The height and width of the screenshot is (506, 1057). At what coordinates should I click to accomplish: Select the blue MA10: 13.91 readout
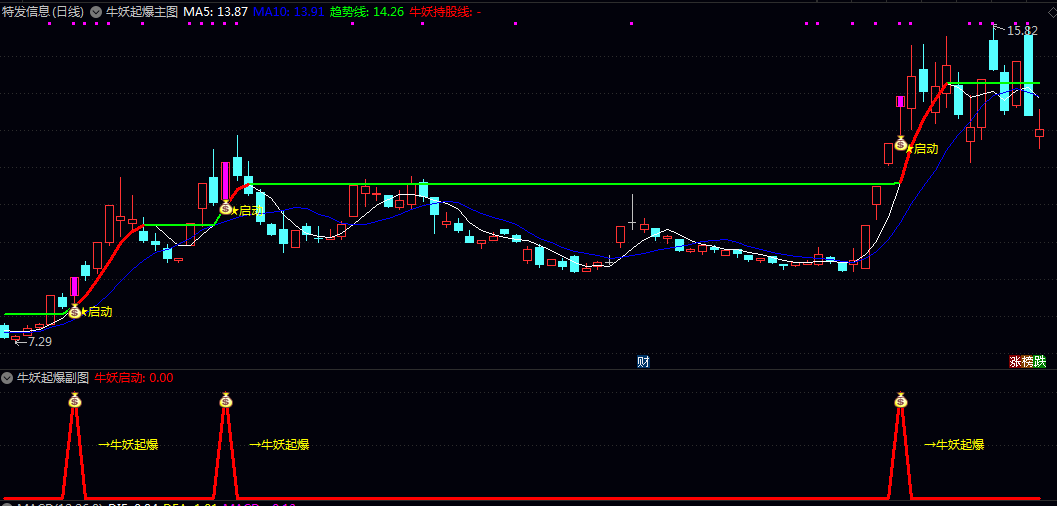click(289, 11)
